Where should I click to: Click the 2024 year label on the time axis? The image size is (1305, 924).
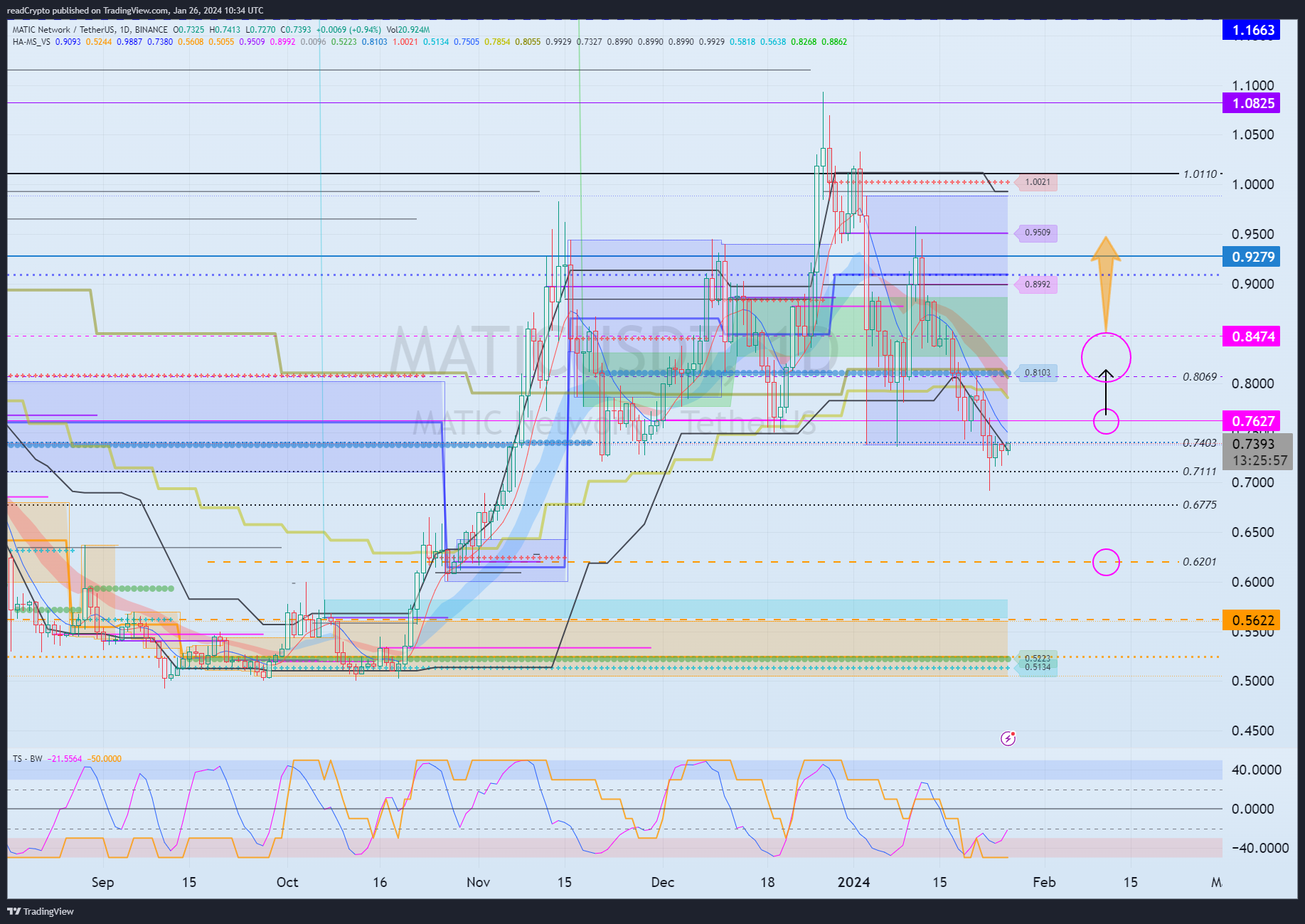853,882
